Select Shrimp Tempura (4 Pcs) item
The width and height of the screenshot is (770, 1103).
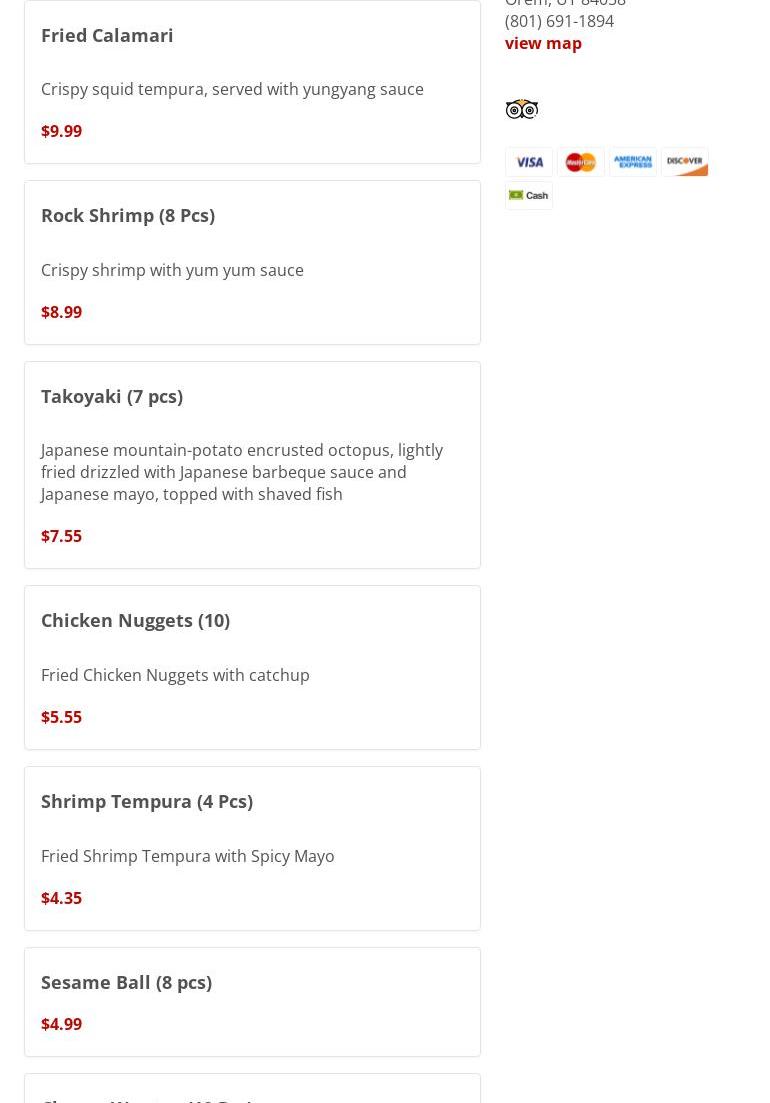click(147, 801)
